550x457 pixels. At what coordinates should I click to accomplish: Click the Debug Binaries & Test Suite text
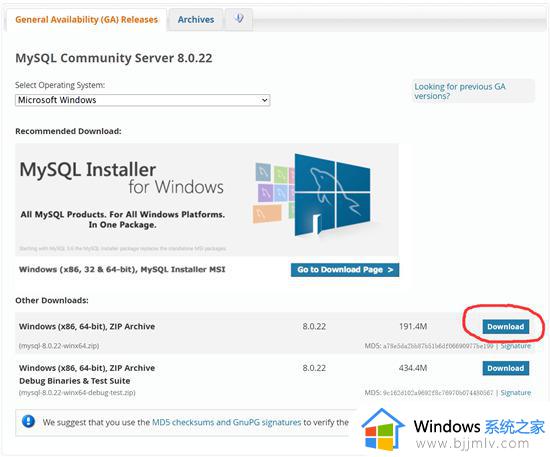75,381
